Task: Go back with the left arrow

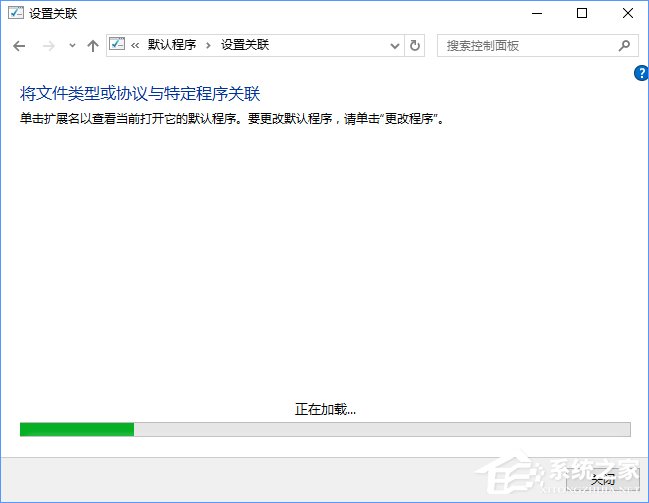Action: point(19,46)
